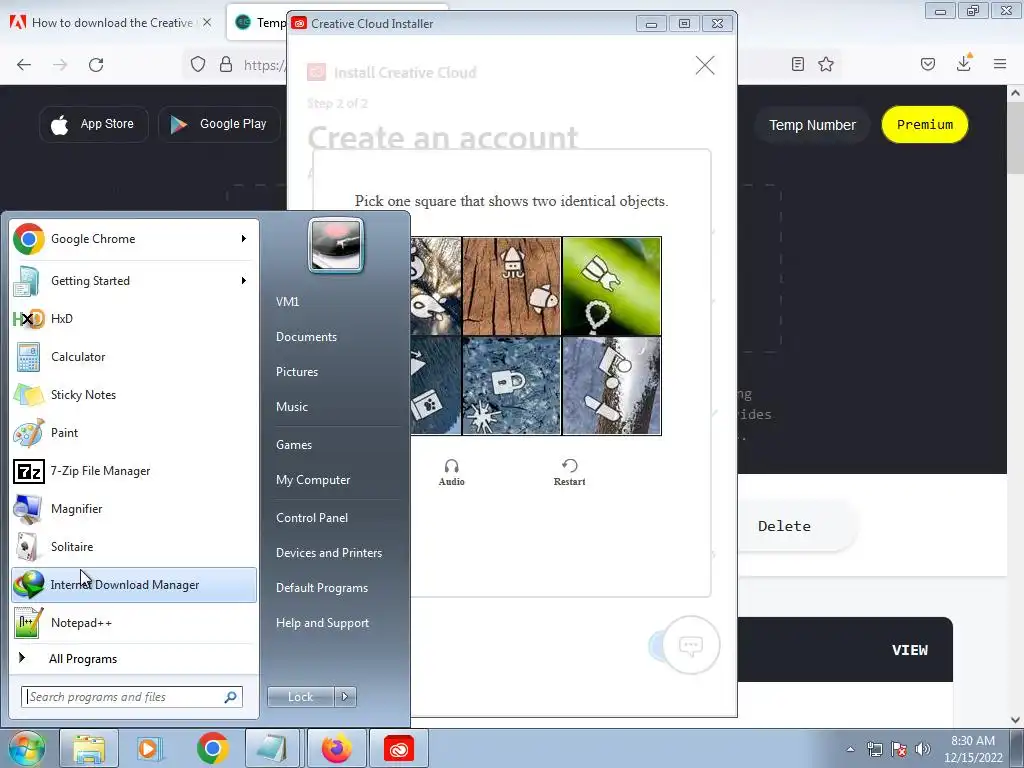Viewport: 1024px width, 768px height.
Task: Click the yellow Premium button
Action: pyautogui.click(x=925, y=125)
